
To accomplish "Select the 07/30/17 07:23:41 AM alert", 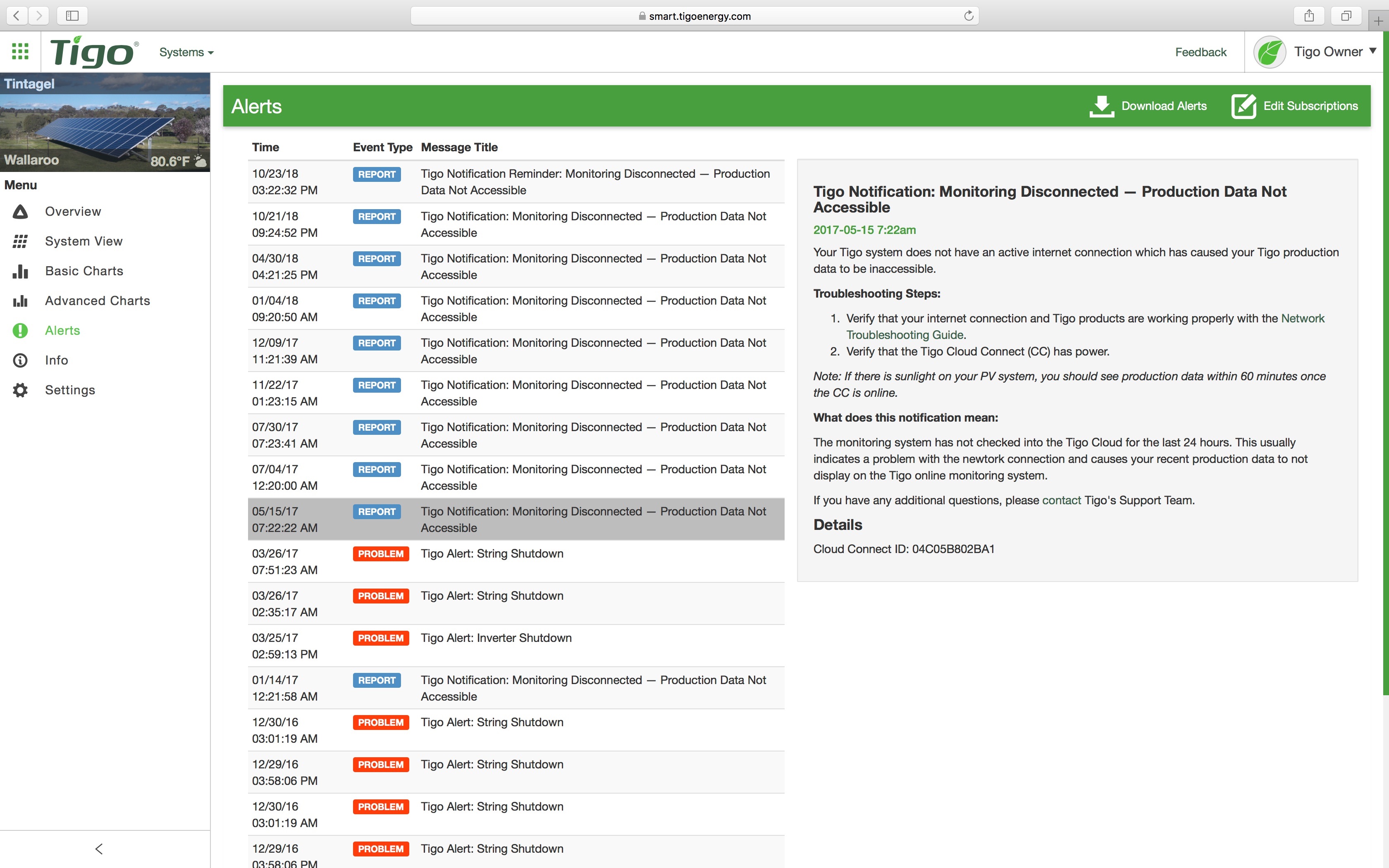I will pos(516,435).
